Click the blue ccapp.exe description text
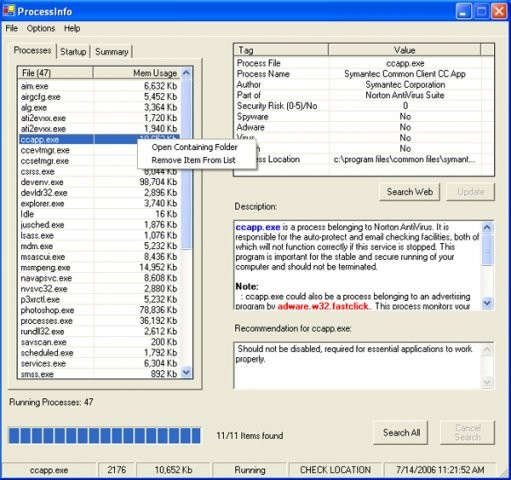Image resolution: width=511 pixels, height=480 pixels. tap(258, 227)
